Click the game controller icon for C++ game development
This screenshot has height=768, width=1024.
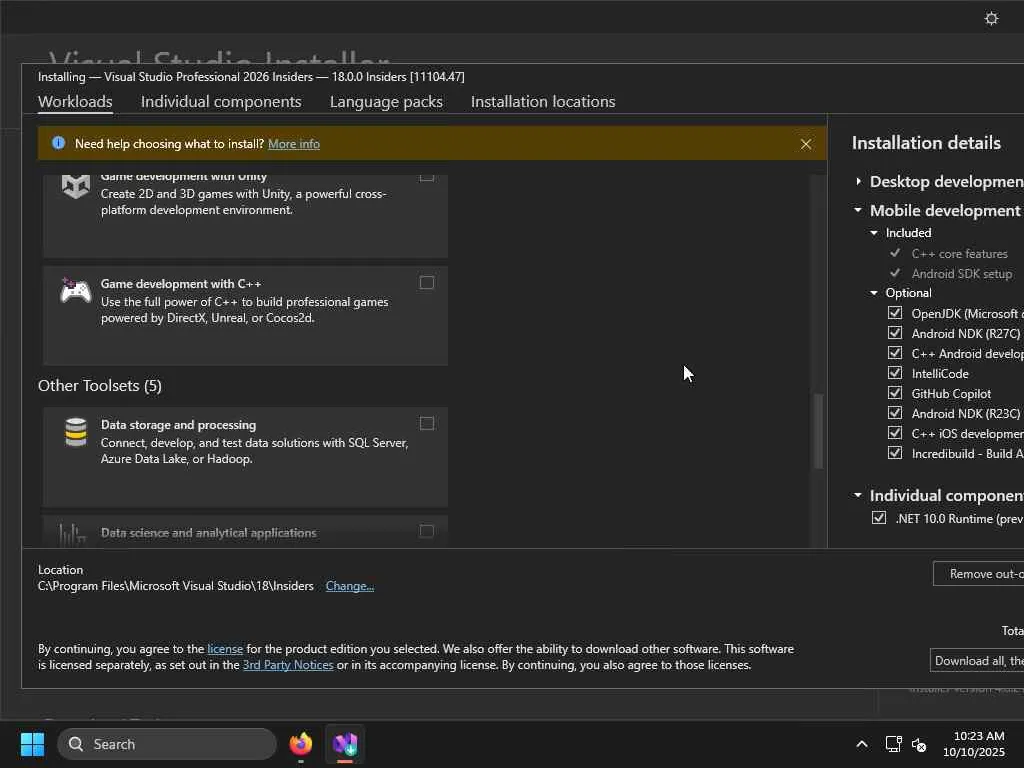click(x=76, y=291)
